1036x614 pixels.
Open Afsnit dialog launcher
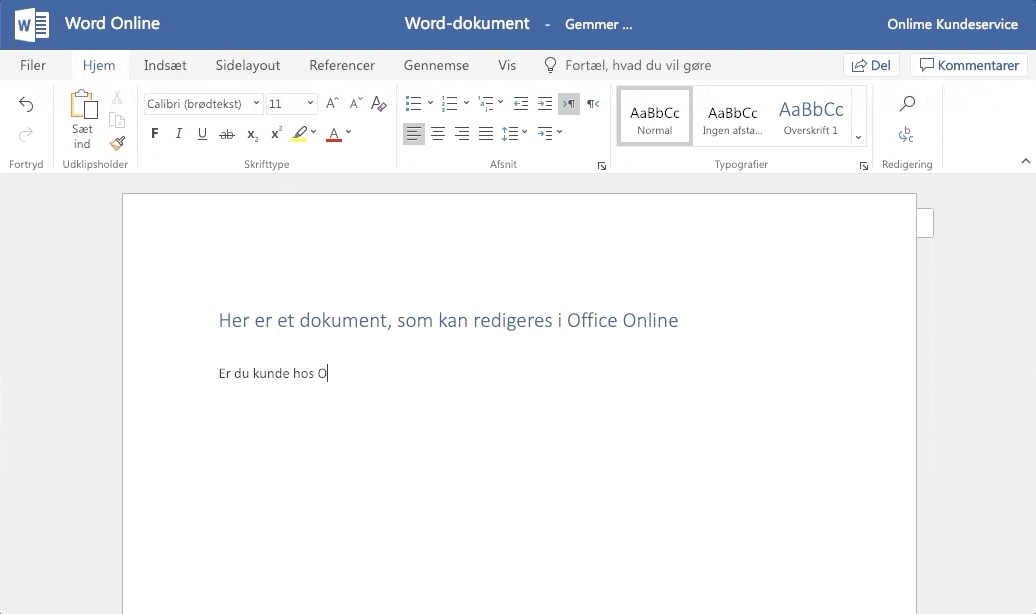pos(601,166)
